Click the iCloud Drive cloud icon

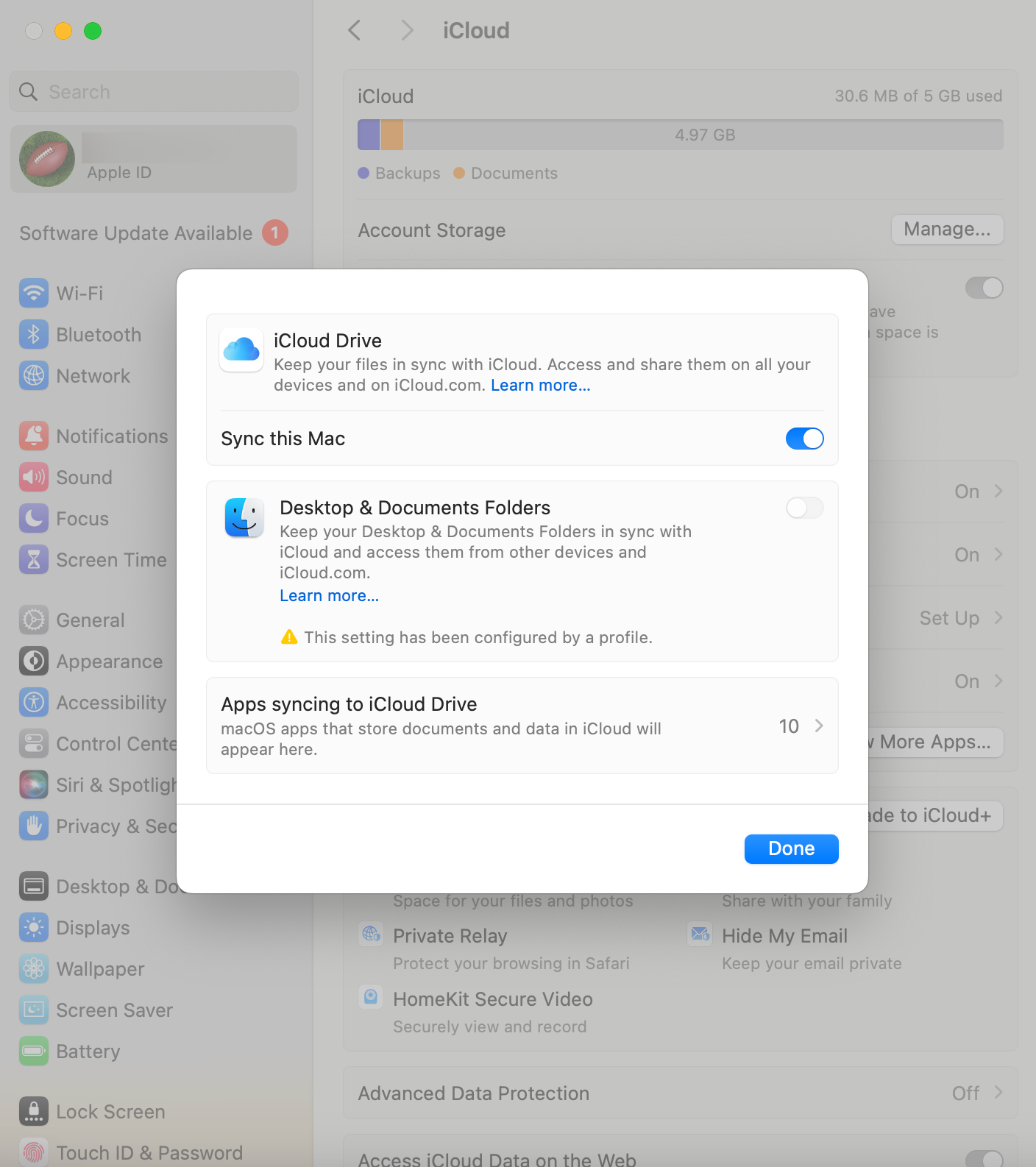(241, 350)
